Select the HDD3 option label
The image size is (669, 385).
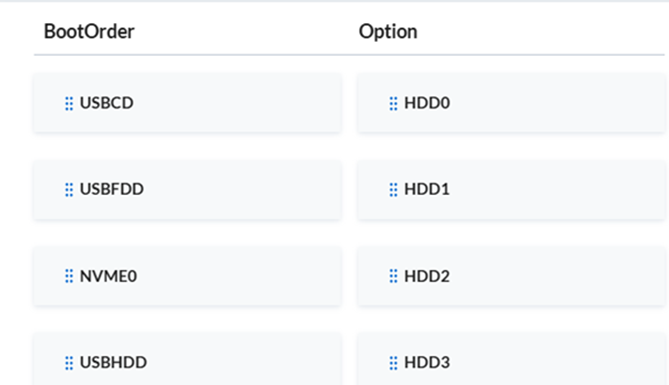tap(427, 362)
